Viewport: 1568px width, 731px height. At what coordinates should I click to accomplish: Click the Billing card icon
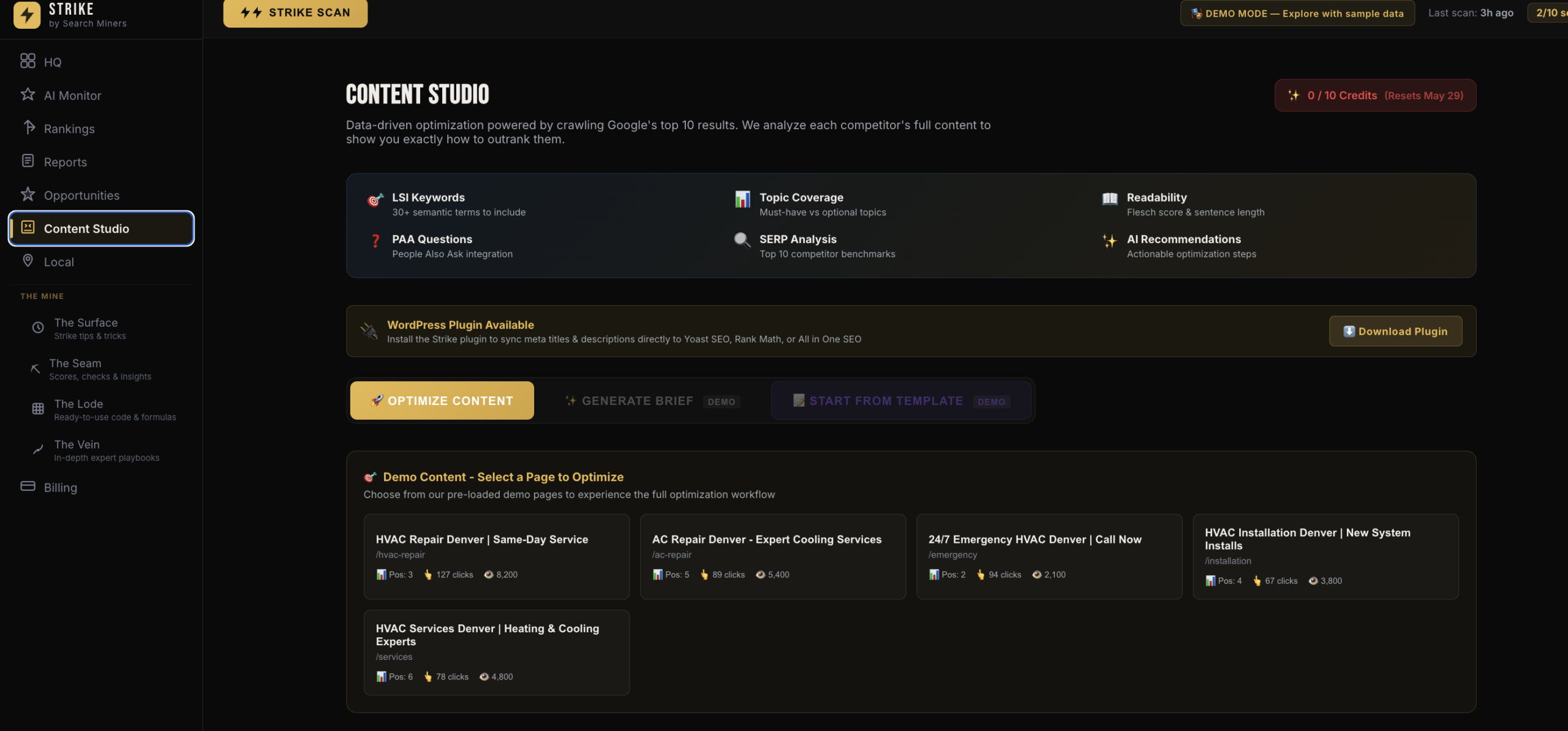click(x=28, y=486)
